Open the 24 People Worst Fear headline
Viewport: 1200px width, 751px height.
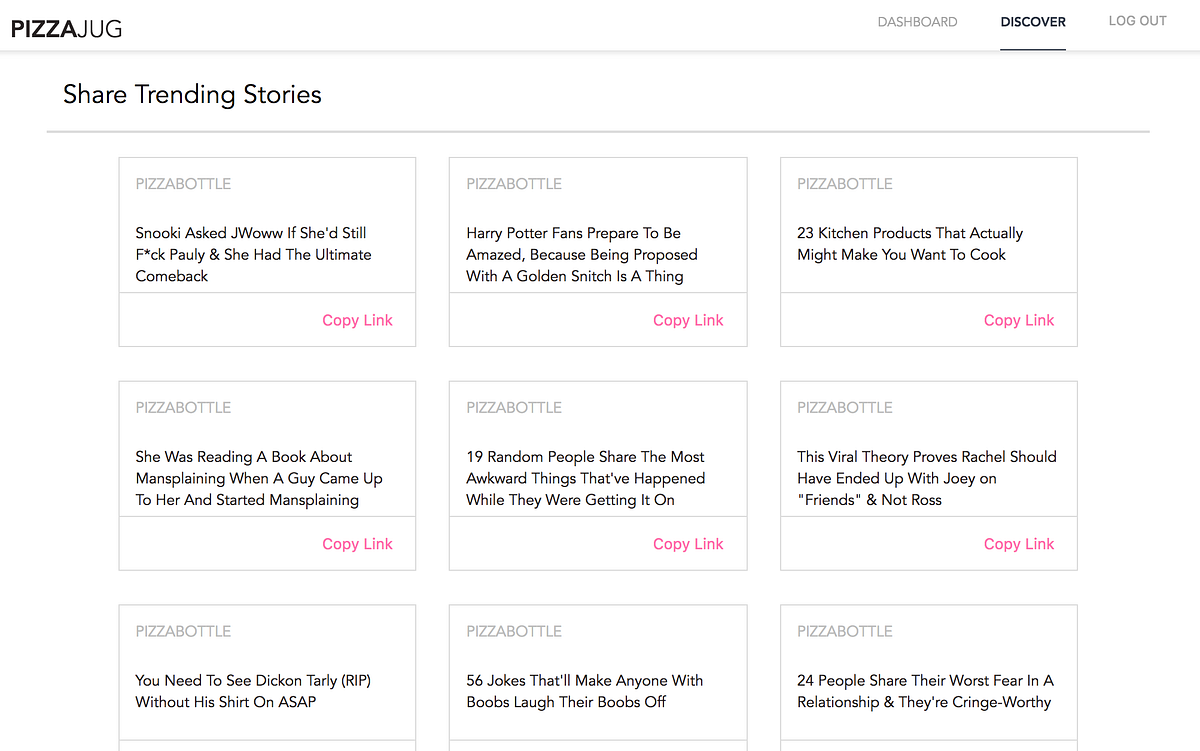pos(925,691)
